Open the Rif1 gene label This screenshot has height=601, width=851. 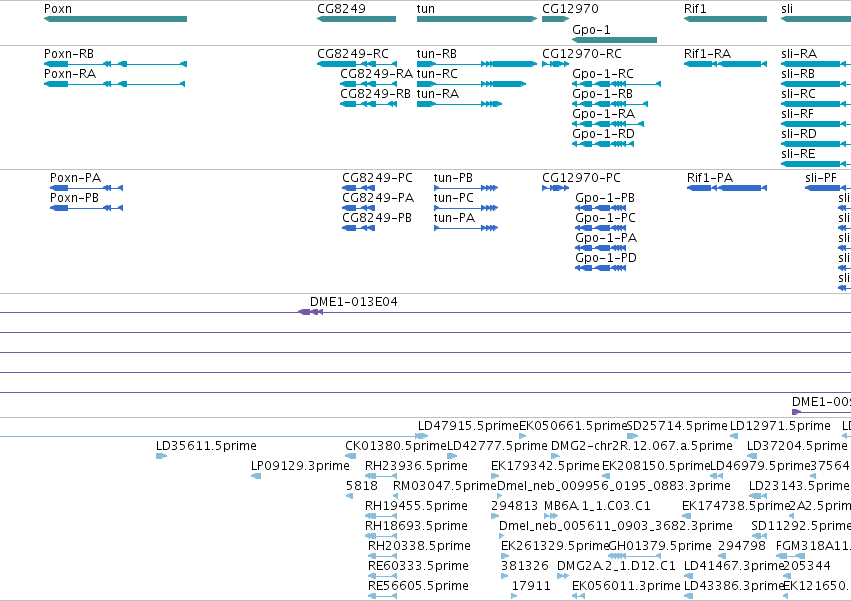tap(695, 9)
